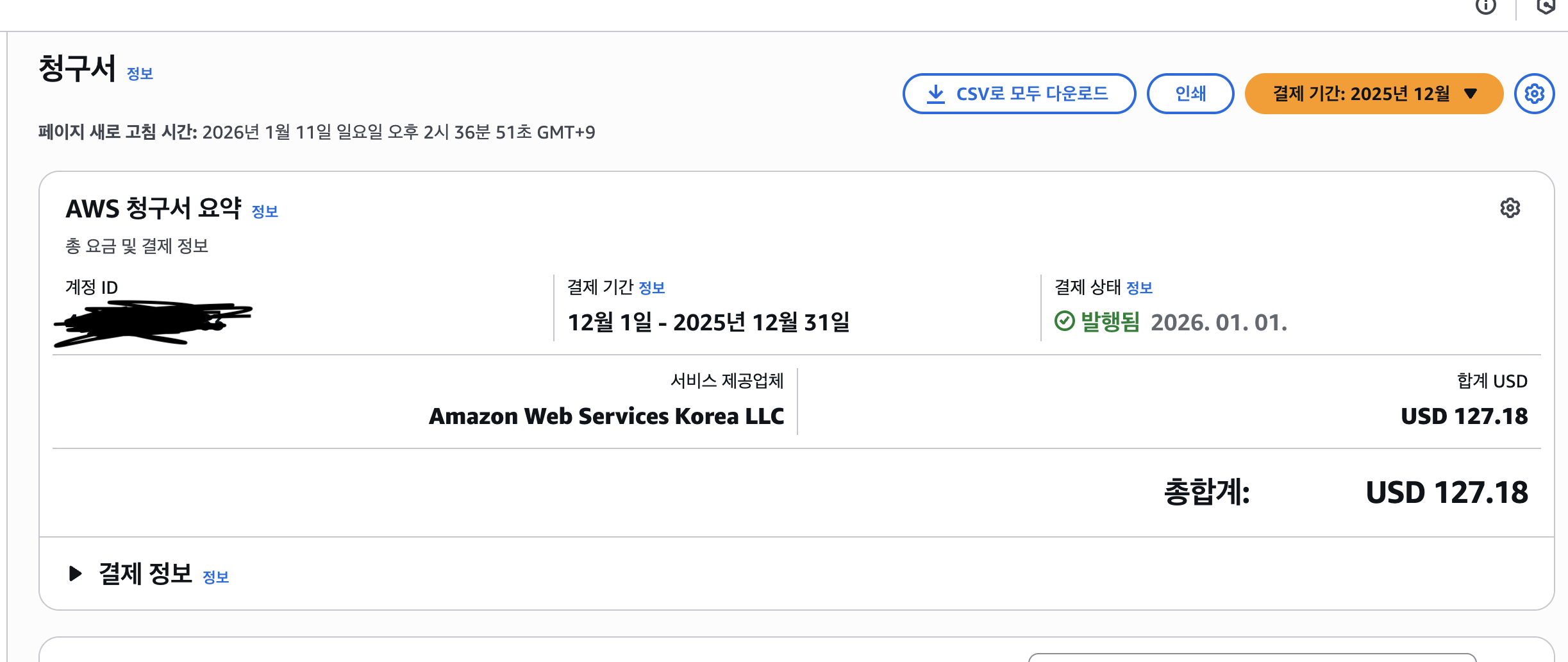Click the CSV로 모두 다운로드 button

point(1019,94)
